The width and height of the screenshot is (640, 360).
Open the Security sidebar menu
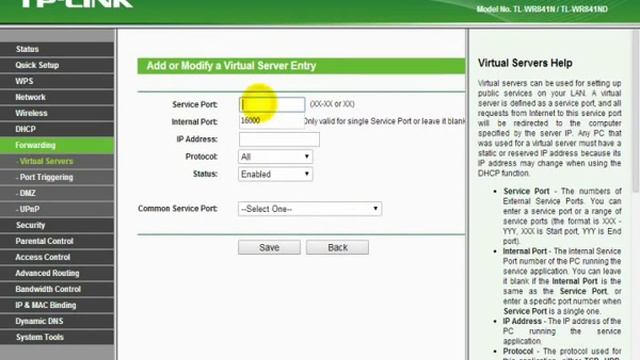tap(57, 225)
